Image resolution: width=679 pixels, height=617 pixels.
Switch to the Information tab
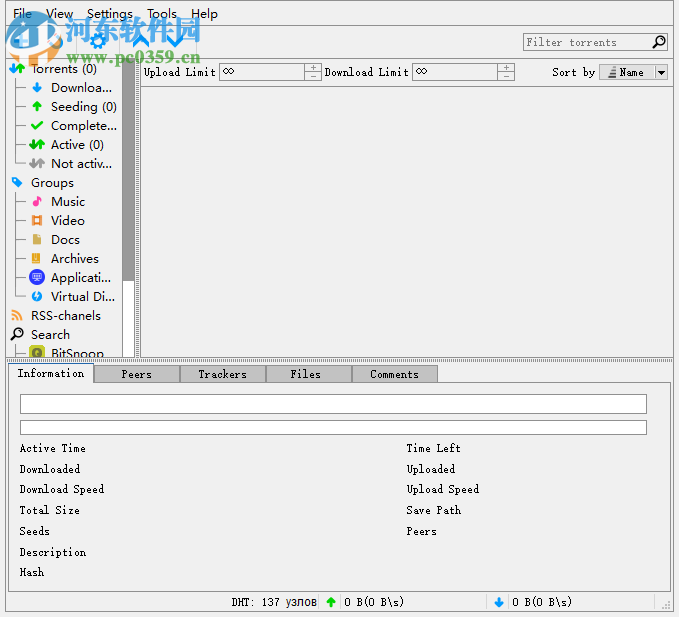(x=51, y=374)
